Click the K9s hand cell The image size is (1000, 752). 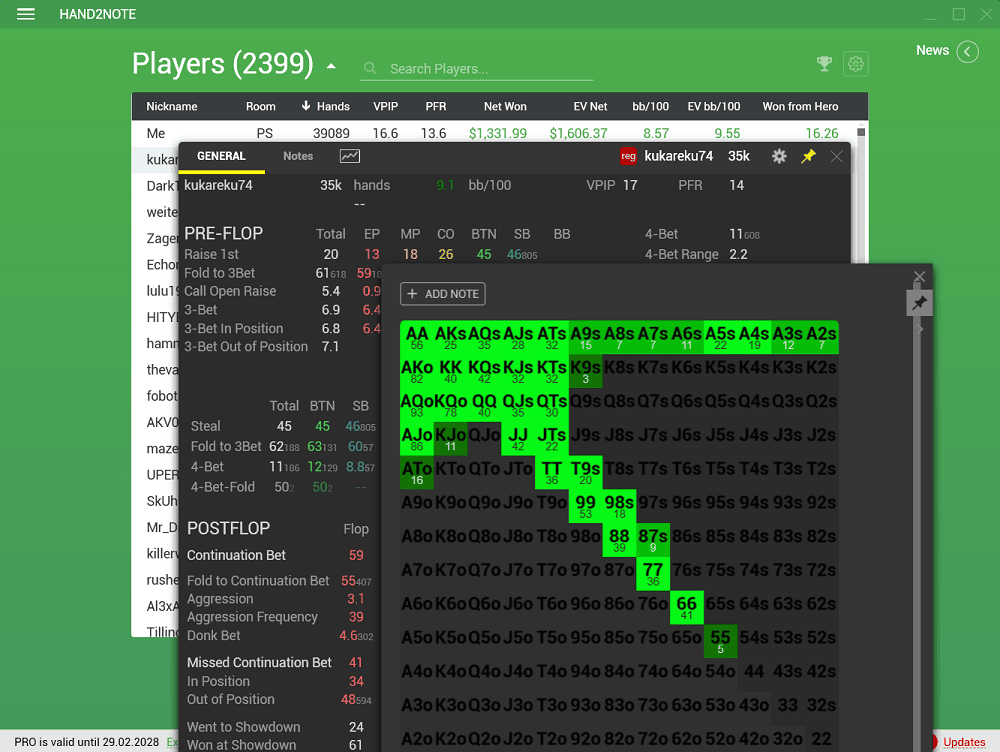[585, 371]
